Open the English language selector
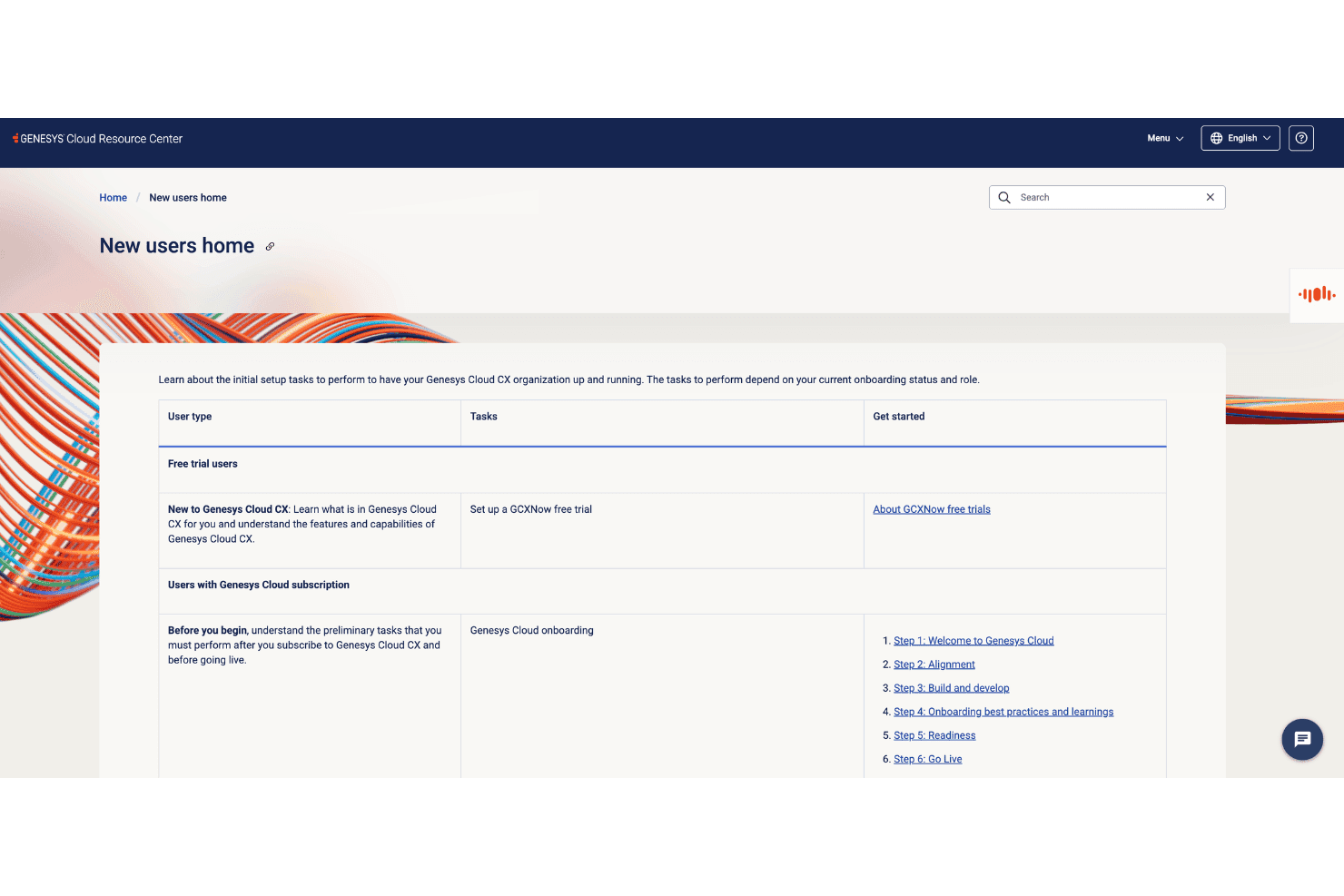 coord(1240,138)
